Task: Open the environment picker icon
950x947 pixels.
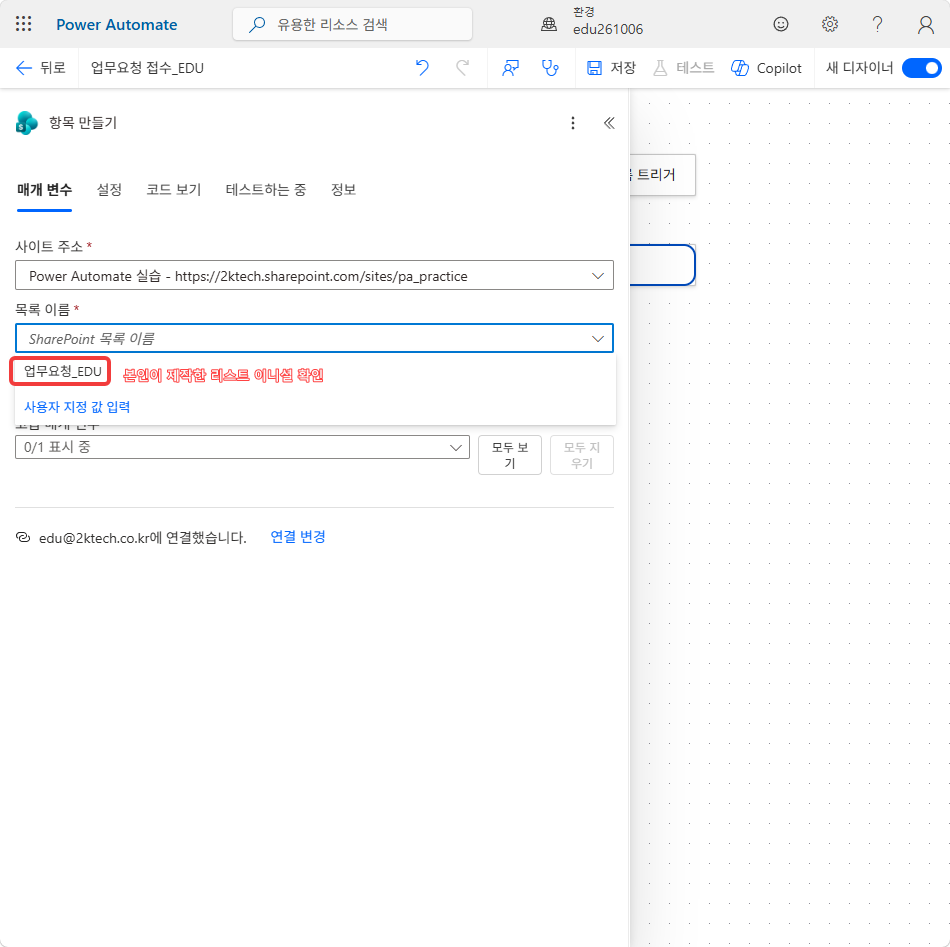Action: click(x=549, y=24)
